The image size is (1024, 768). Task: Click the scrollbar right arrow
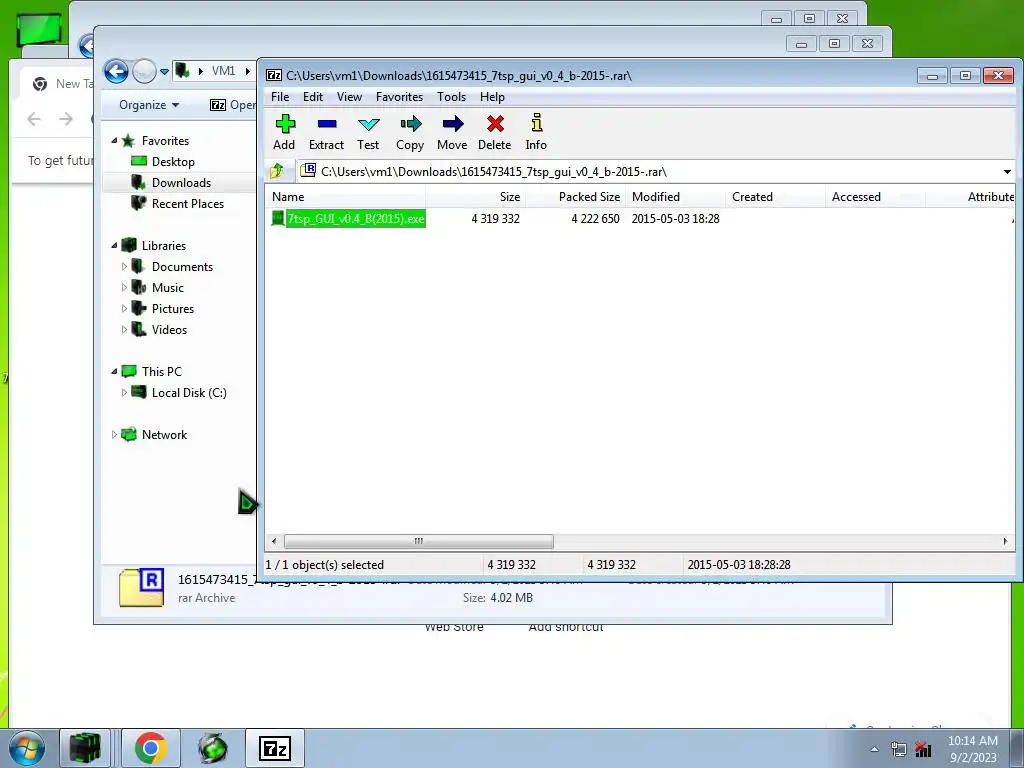[1005, 541]
